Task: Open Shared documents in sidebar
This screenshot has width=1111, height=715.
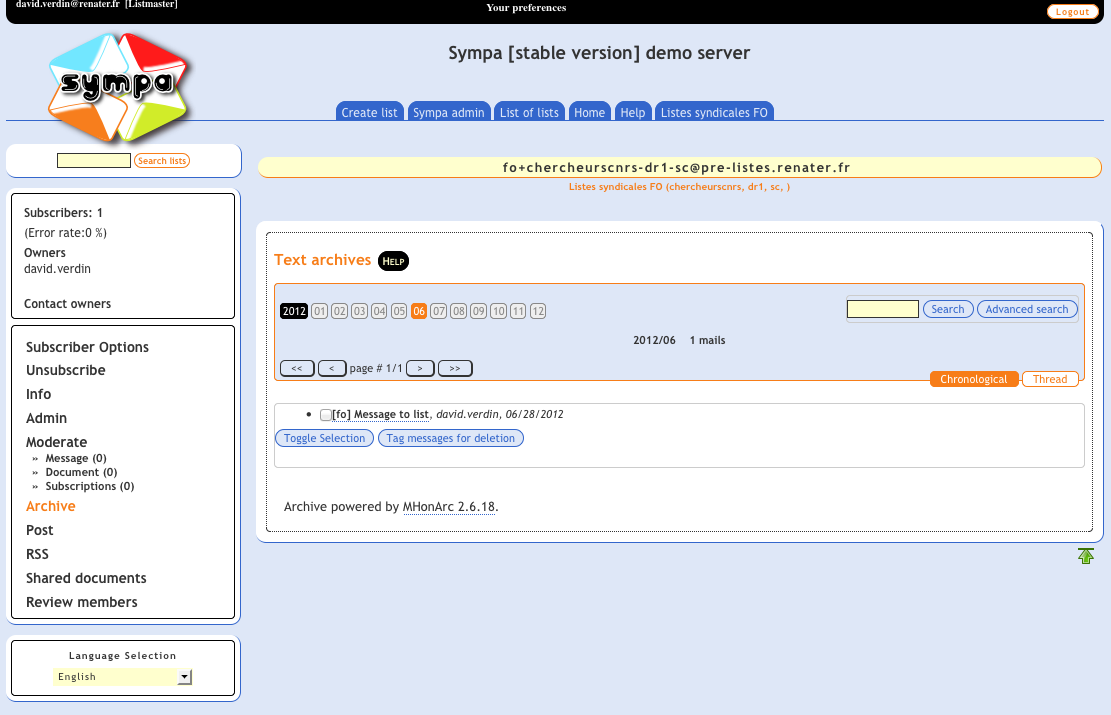Action: point(86,578)
